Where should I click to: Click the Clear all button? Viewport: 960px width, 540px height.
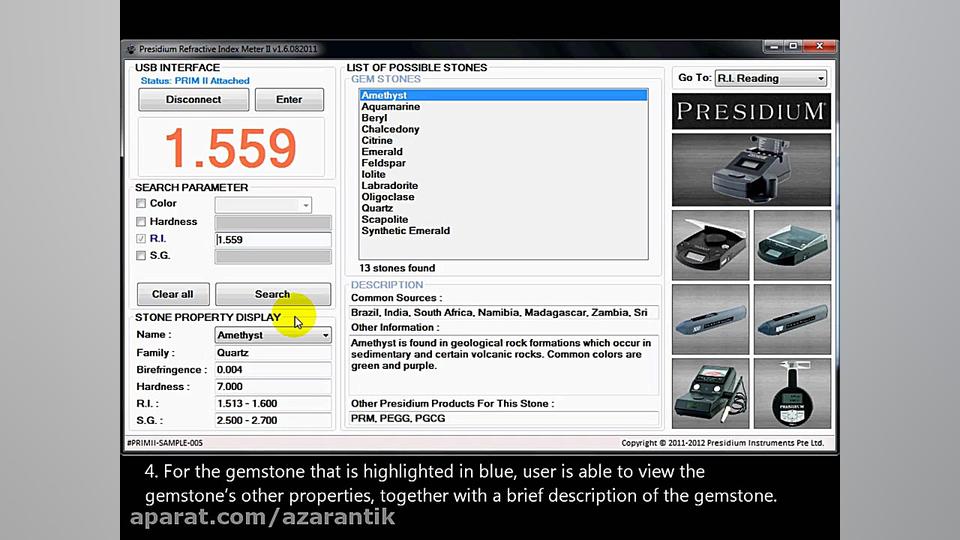point(173,294)
